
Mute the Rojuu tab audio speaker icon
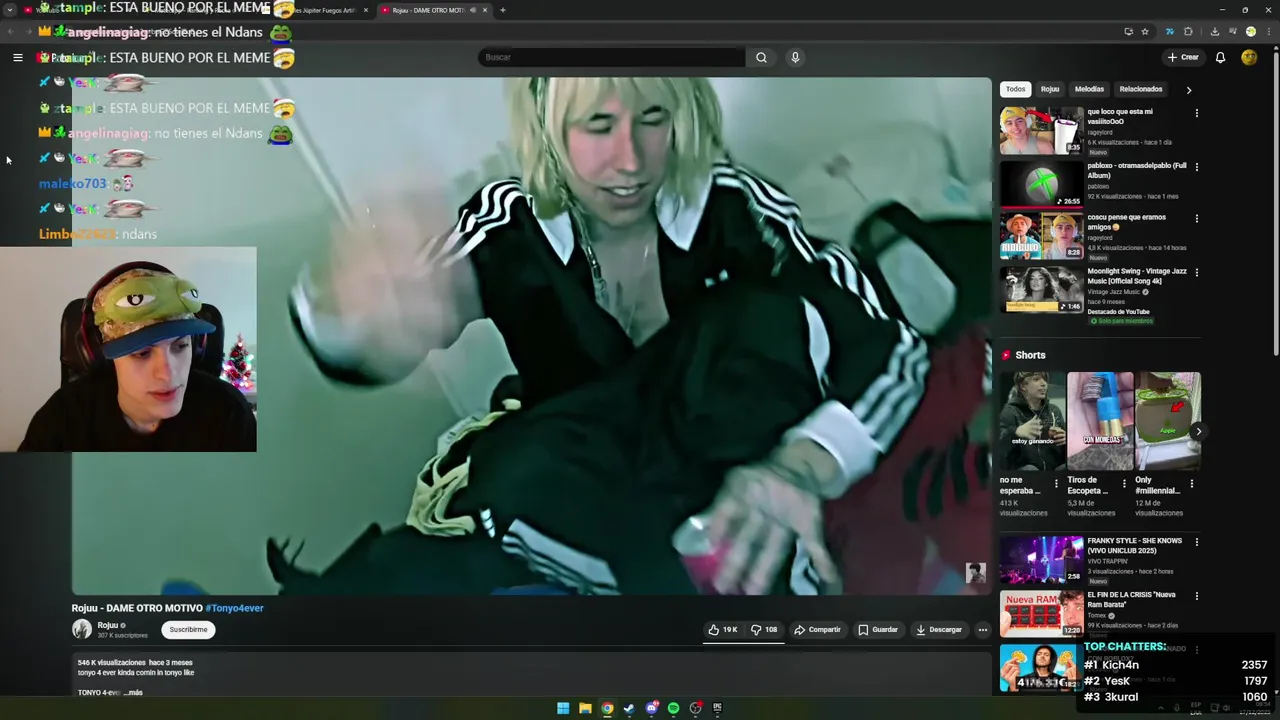click(473, 10)
